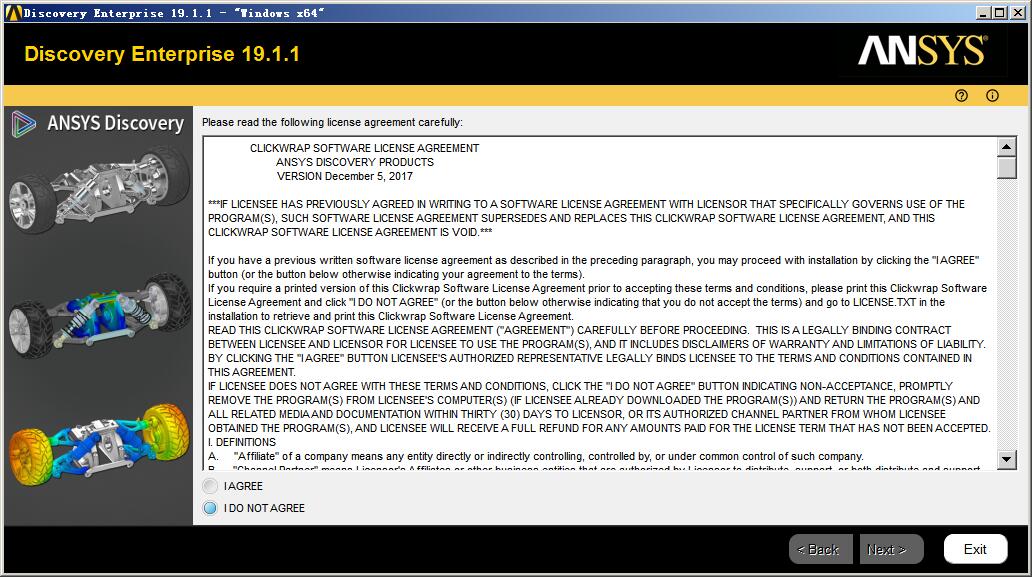This screenshot has height=577, width=1032.
Task: Click the gray suspension model thumbnail
Action: pos(99,189)
